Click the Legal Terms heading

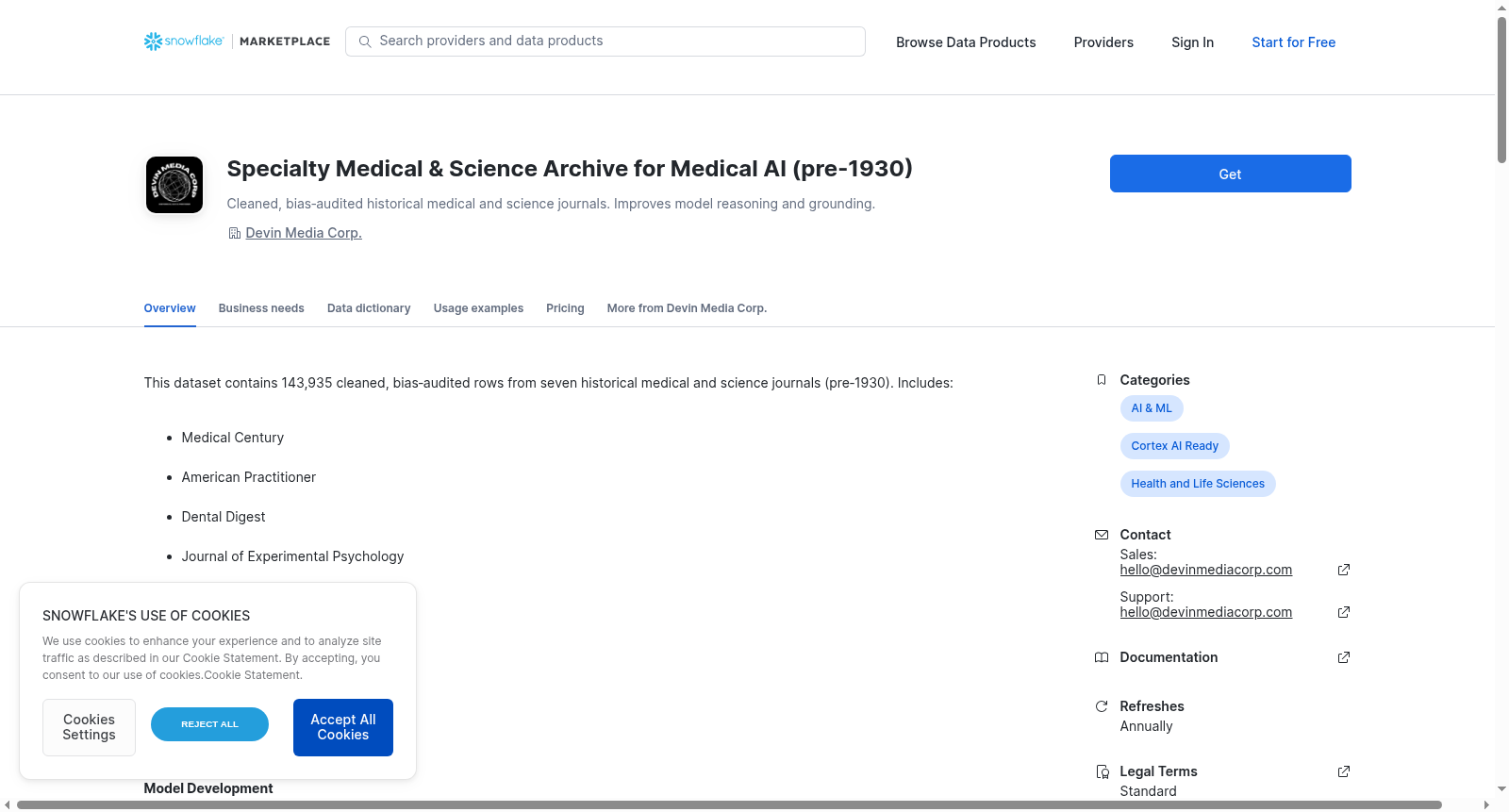(x=1158, y=771)
